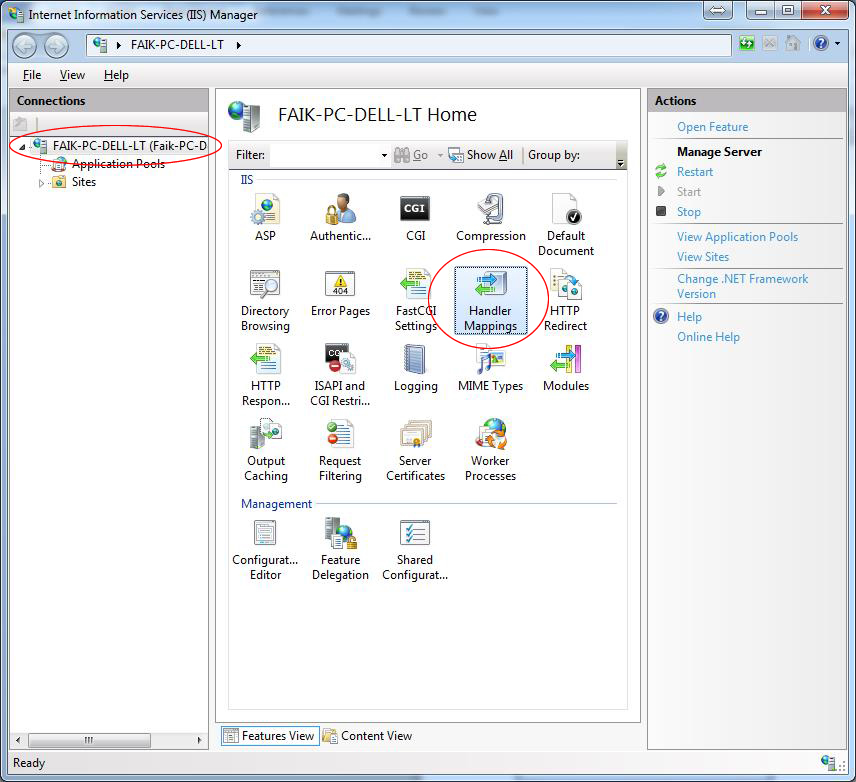Click Stop under Manage Server
The image size is (856, 782).
688,212
